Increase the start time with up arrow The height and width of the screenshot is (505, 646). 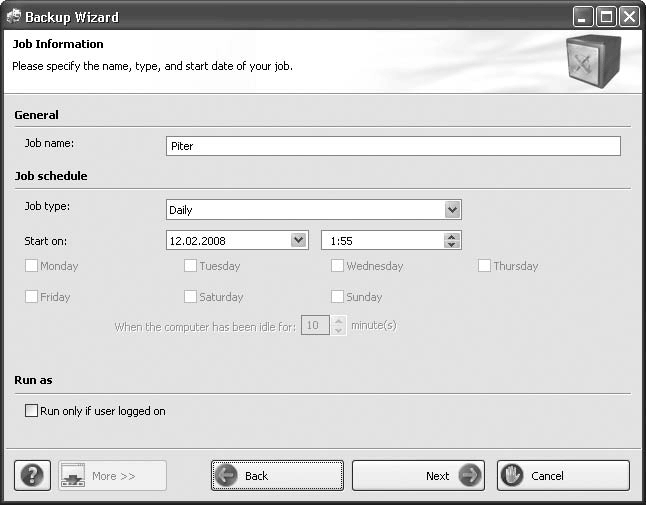[x=452, y=236]
